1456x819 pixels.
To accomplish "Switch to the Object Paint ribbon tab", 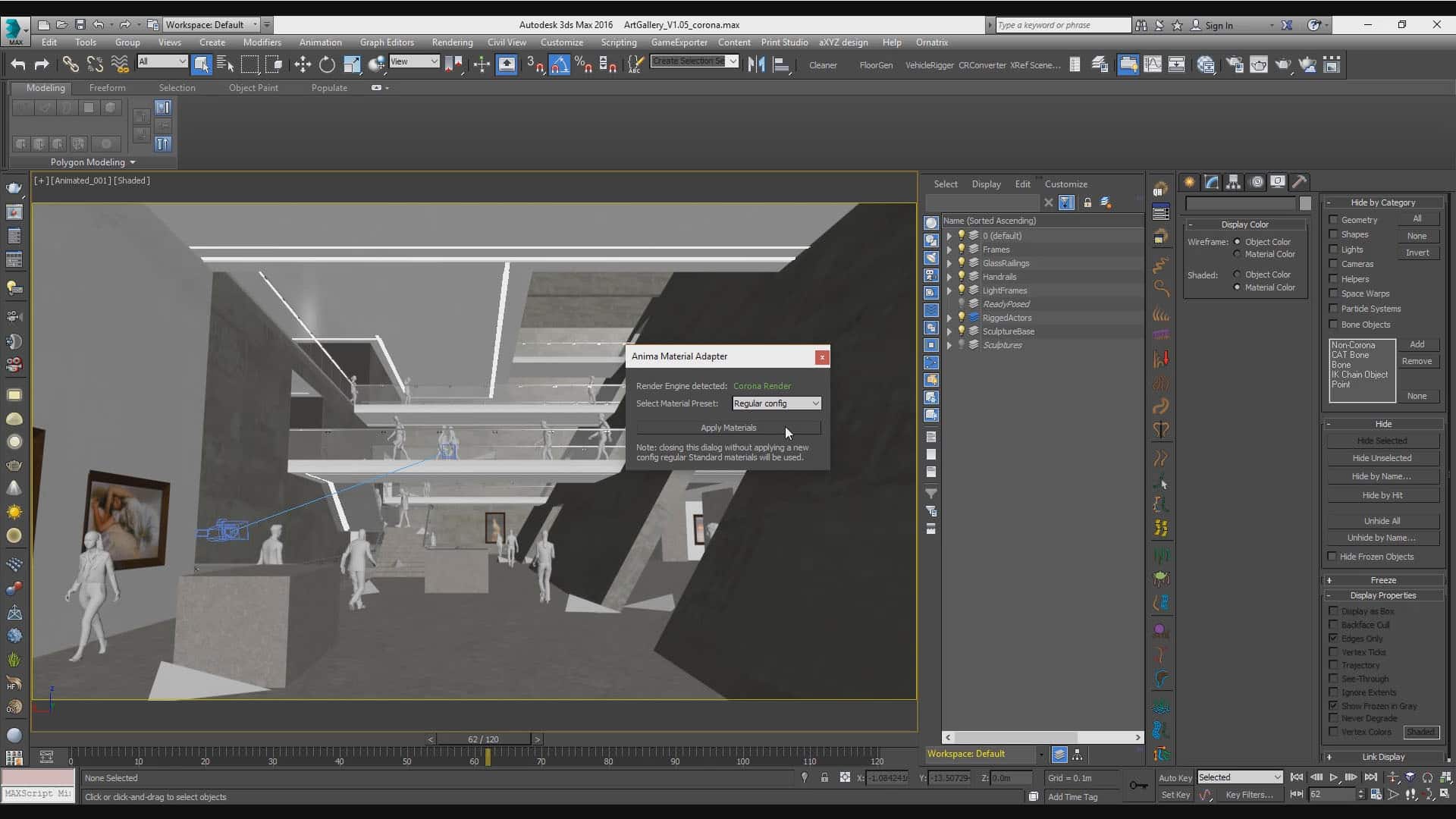I will pyautogui.click(x=253, y=88).
